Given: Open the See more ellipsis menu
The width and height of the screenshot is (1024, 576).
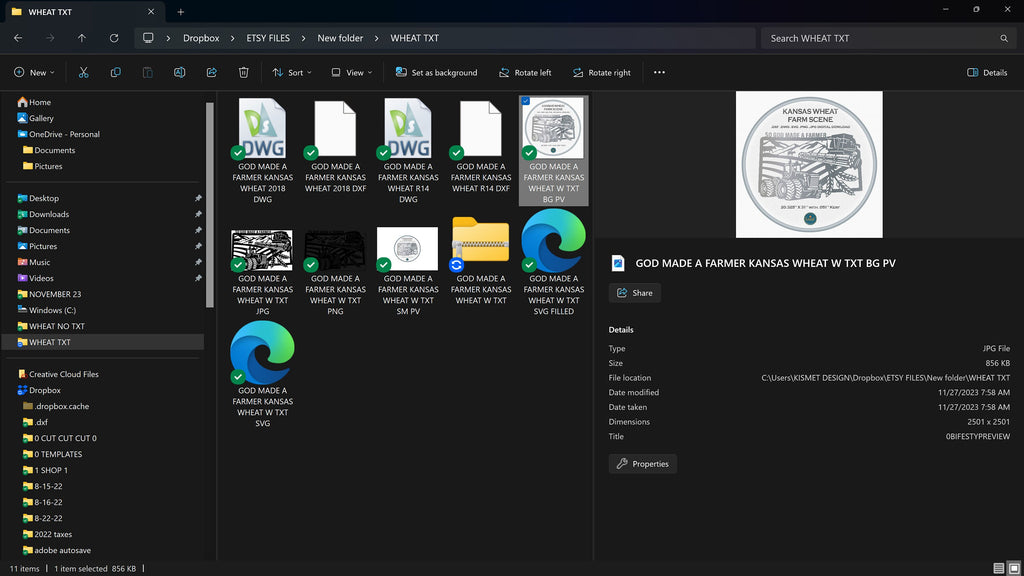Looking at the screenshot, I should coord(660,72).
